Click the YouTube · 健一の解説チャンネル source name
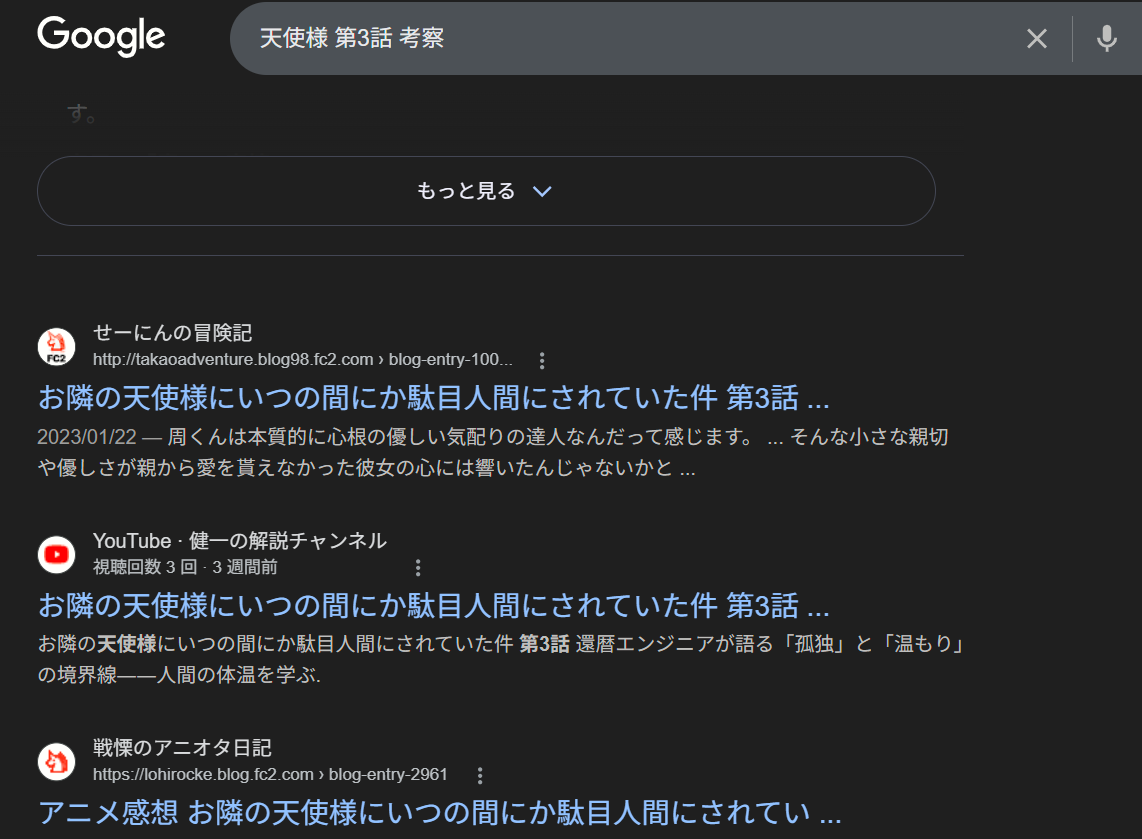The image size is (1142, 839). pyautogui.click(x=239, y=541)
